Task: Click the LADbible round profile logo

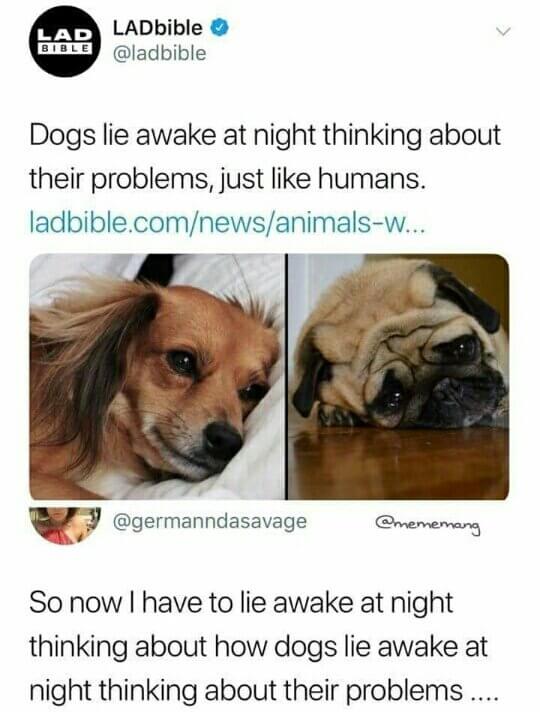Action: (64, 41)
